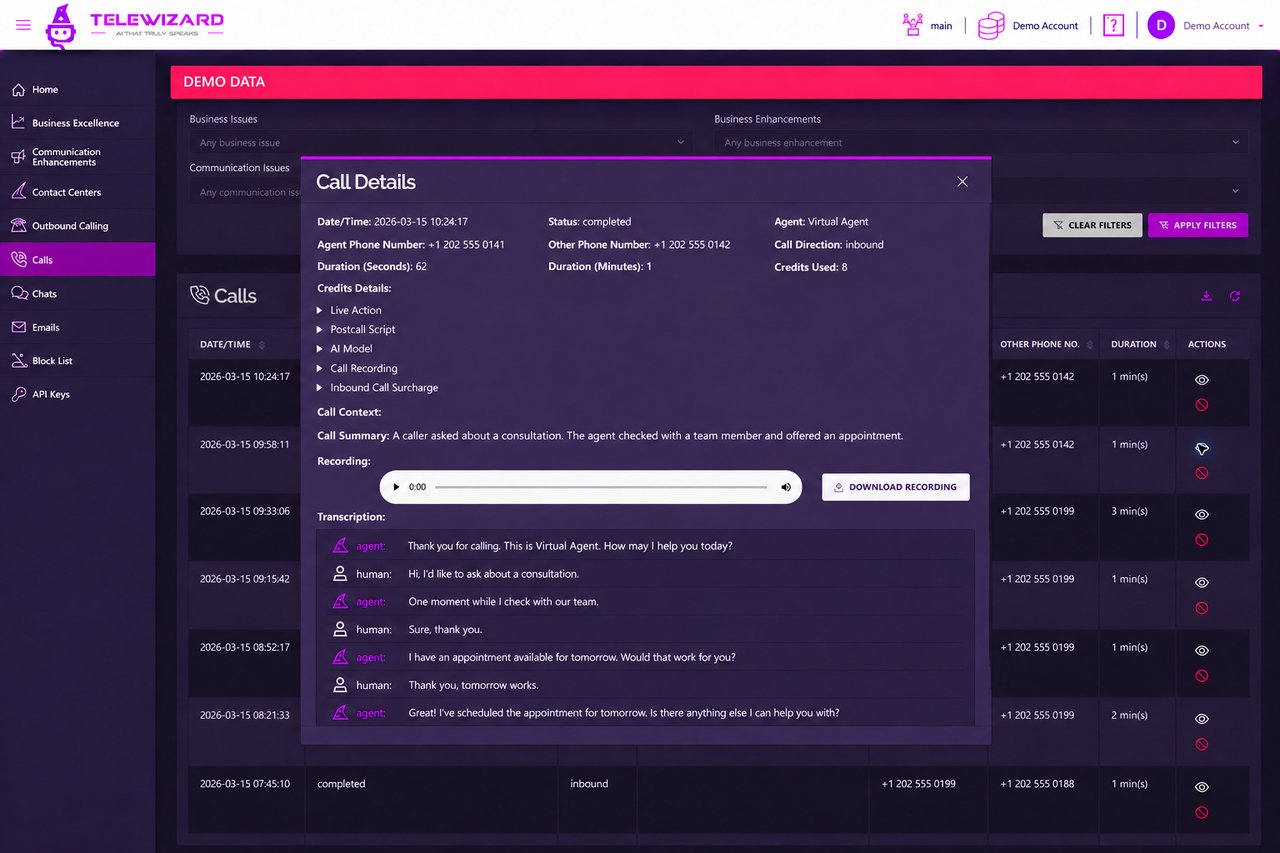The height and width of the screenshot is (853, 1280).
Task: Close the Call Details dialog
Action: [962, 182]
